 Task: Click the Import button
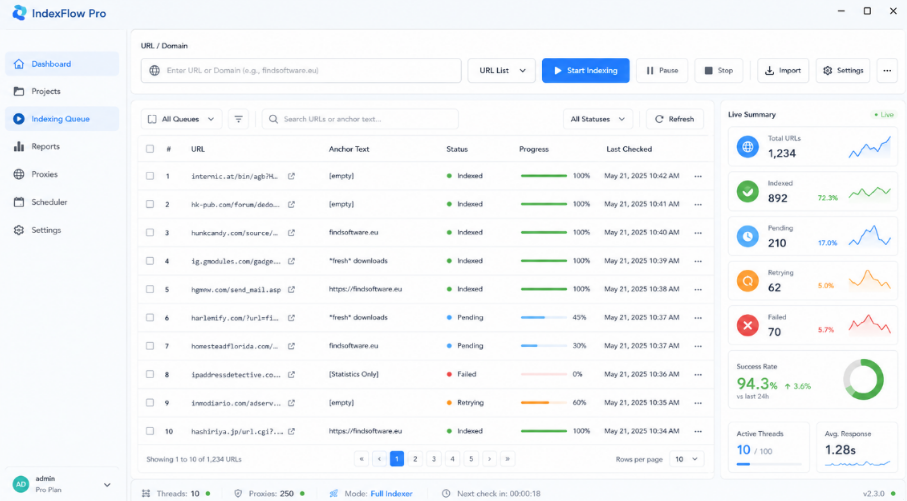[x=783, y=71]
